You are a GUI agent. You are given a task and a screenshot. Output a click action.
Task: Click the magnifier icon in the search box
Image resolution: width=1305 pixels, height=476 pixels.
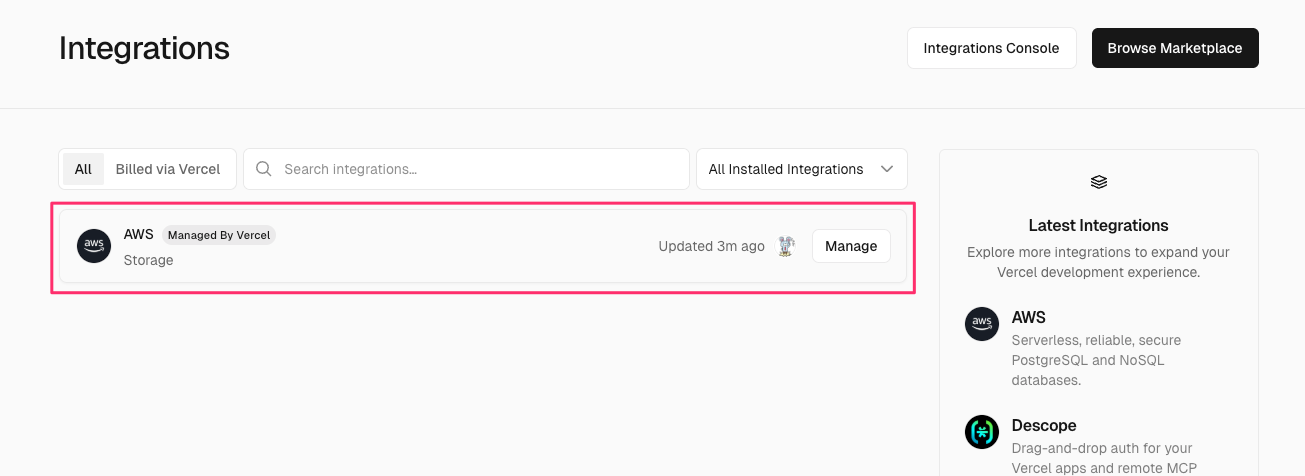click(264, 169)
